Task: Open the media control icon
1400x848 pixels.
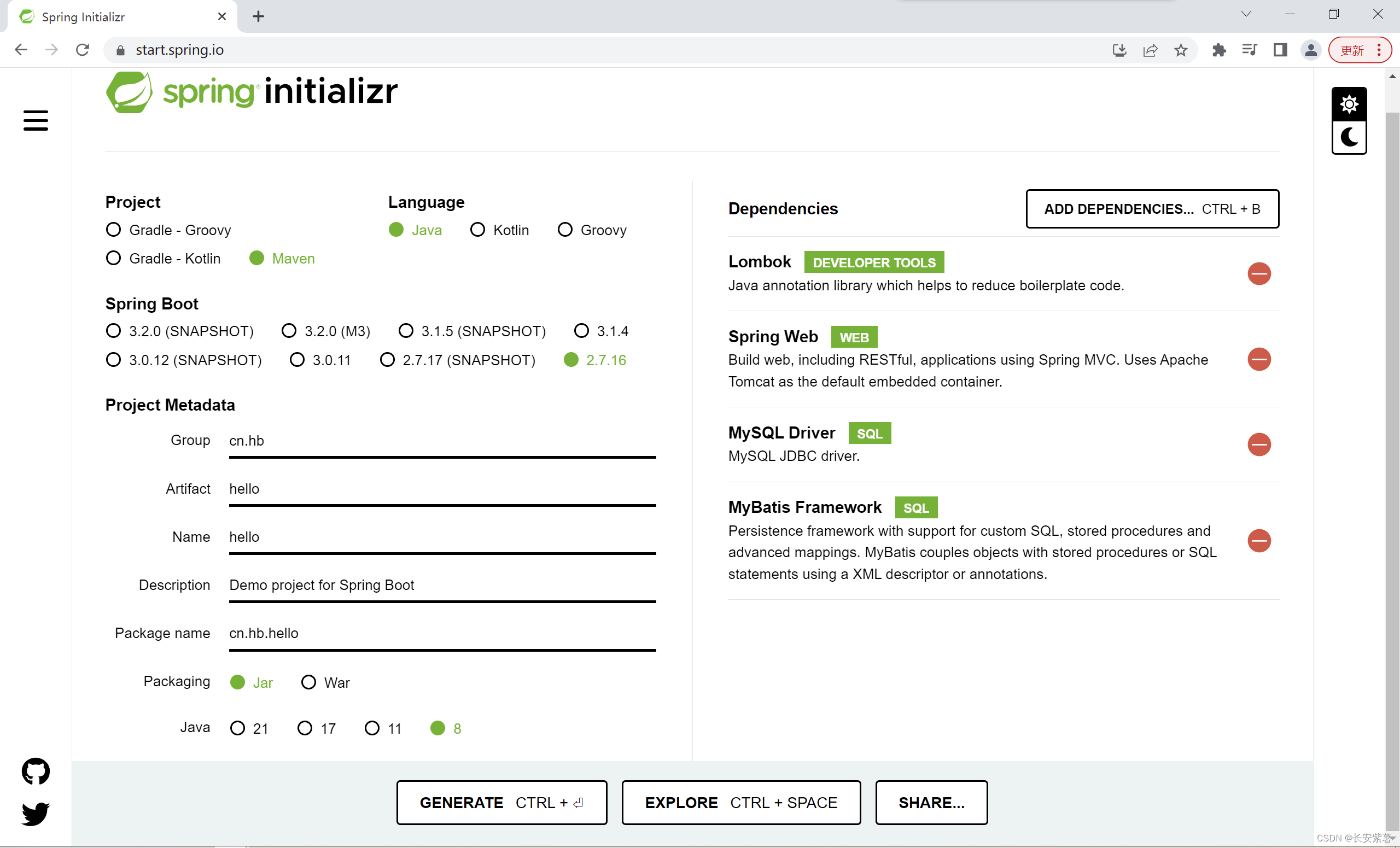Action: pos(1250,50)
